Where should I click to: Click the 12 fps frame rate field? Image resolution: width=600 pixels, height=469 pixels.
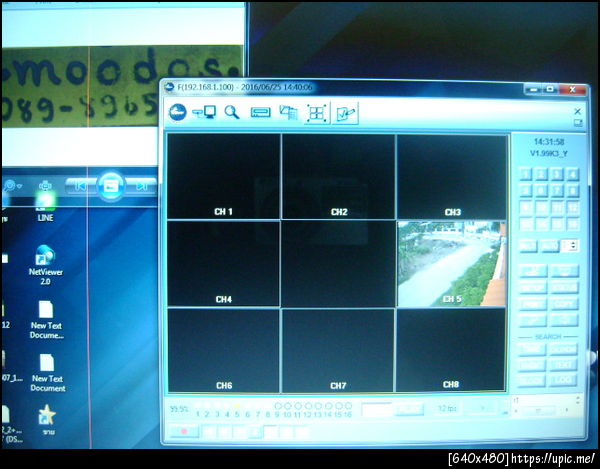tap(447, 409)
